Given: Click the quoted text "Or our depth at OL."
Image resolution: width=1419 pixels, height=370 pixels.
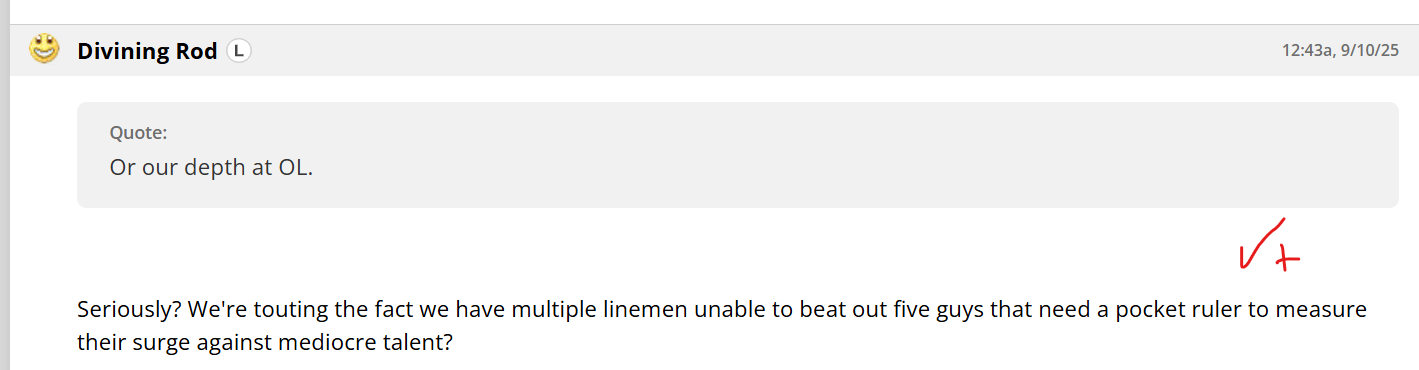Looking at the screenshot, I should click(x=211, y=168).
